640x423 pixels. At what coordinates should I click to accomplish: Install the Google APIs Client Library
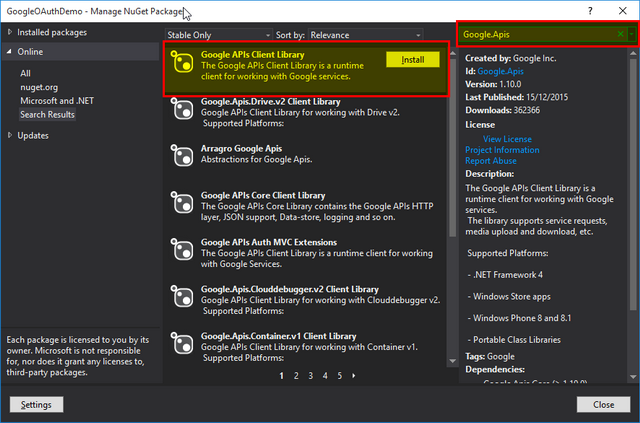[413, 60]
